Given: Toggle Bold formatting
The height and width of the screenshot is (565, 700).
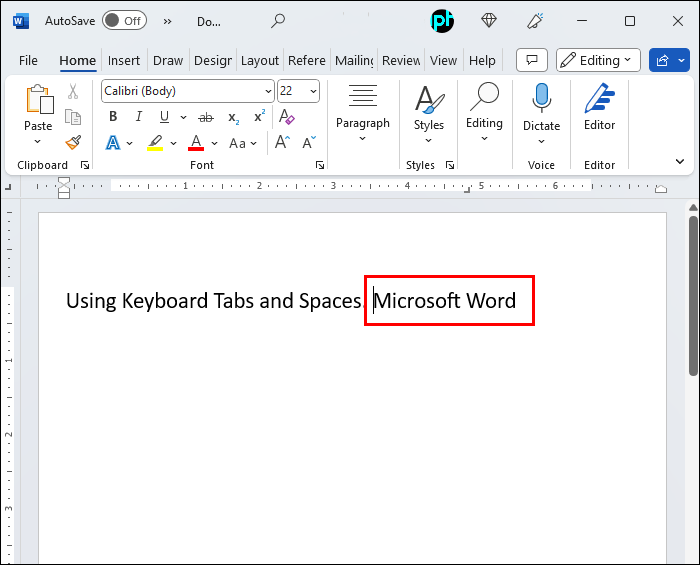Looking at the screenshot, I should click(113, 116).
